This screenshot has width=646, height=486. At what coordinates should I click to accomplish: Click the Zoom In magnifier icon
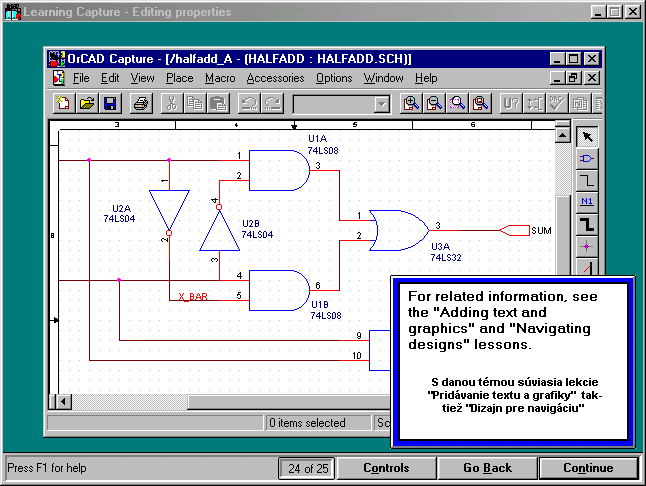(410, 103)
